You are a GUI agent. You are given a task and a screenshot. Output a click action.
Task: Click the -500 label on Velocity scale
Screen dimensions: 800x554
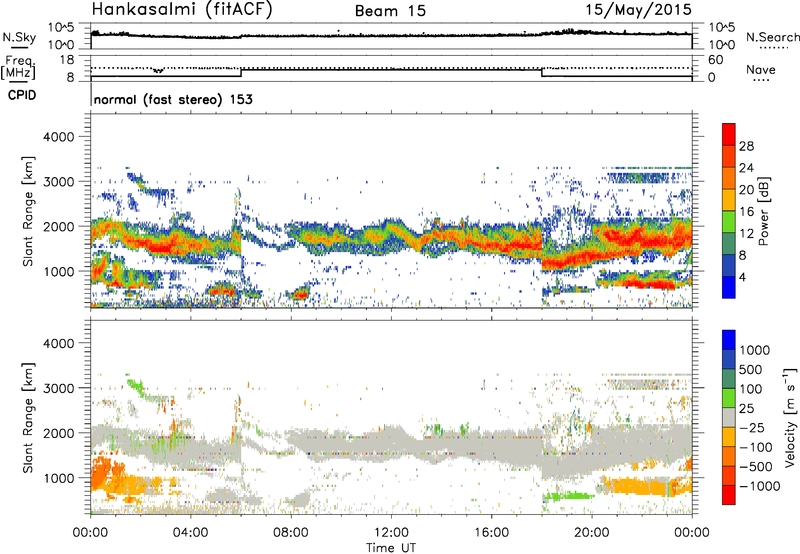tap(756, 467)
